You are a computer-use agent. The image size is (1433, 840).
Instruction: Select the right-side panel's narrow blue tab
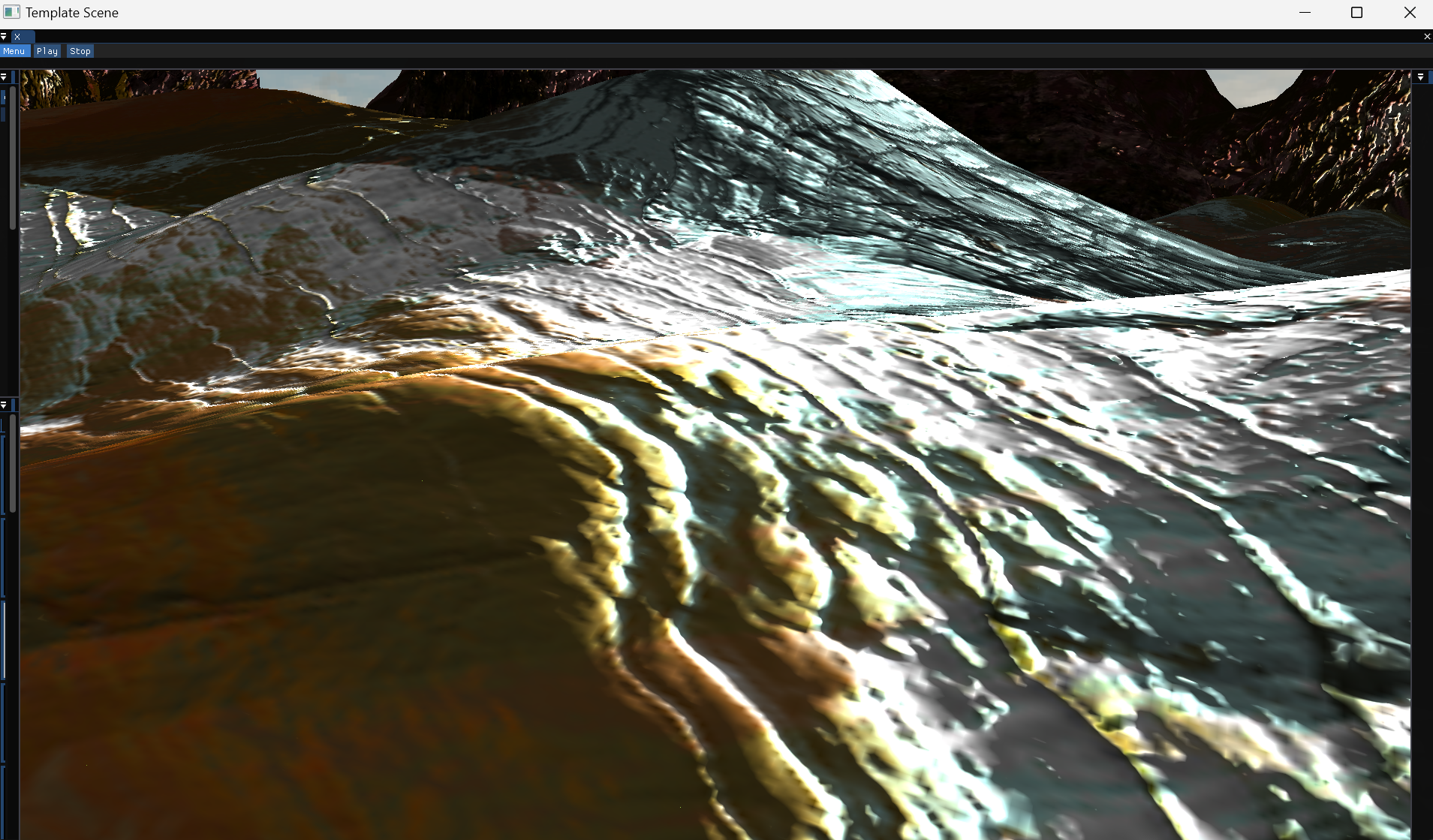[x=1430, y=77]
